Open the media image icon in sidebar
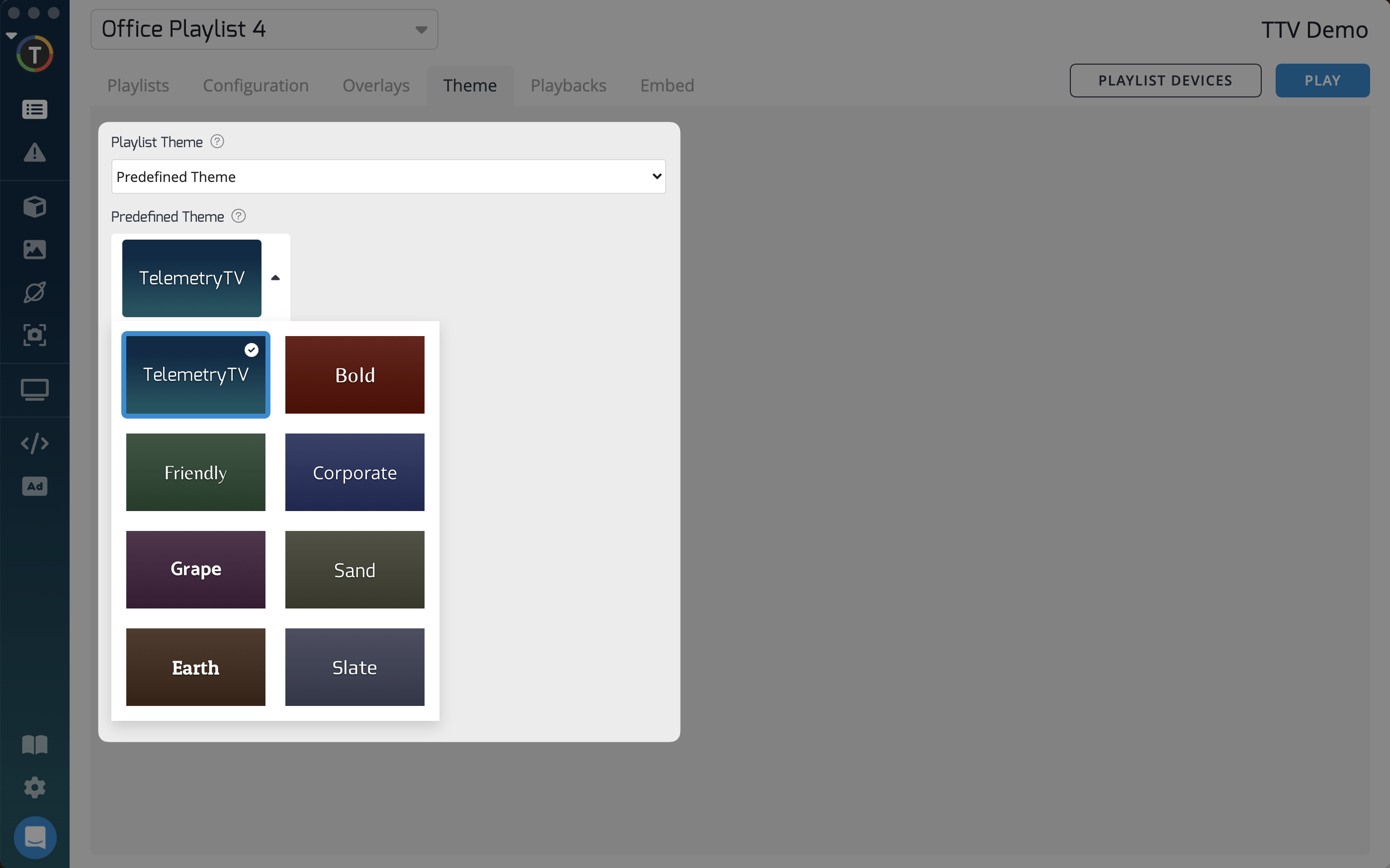 pyautogui.click(x=34, y=250)
